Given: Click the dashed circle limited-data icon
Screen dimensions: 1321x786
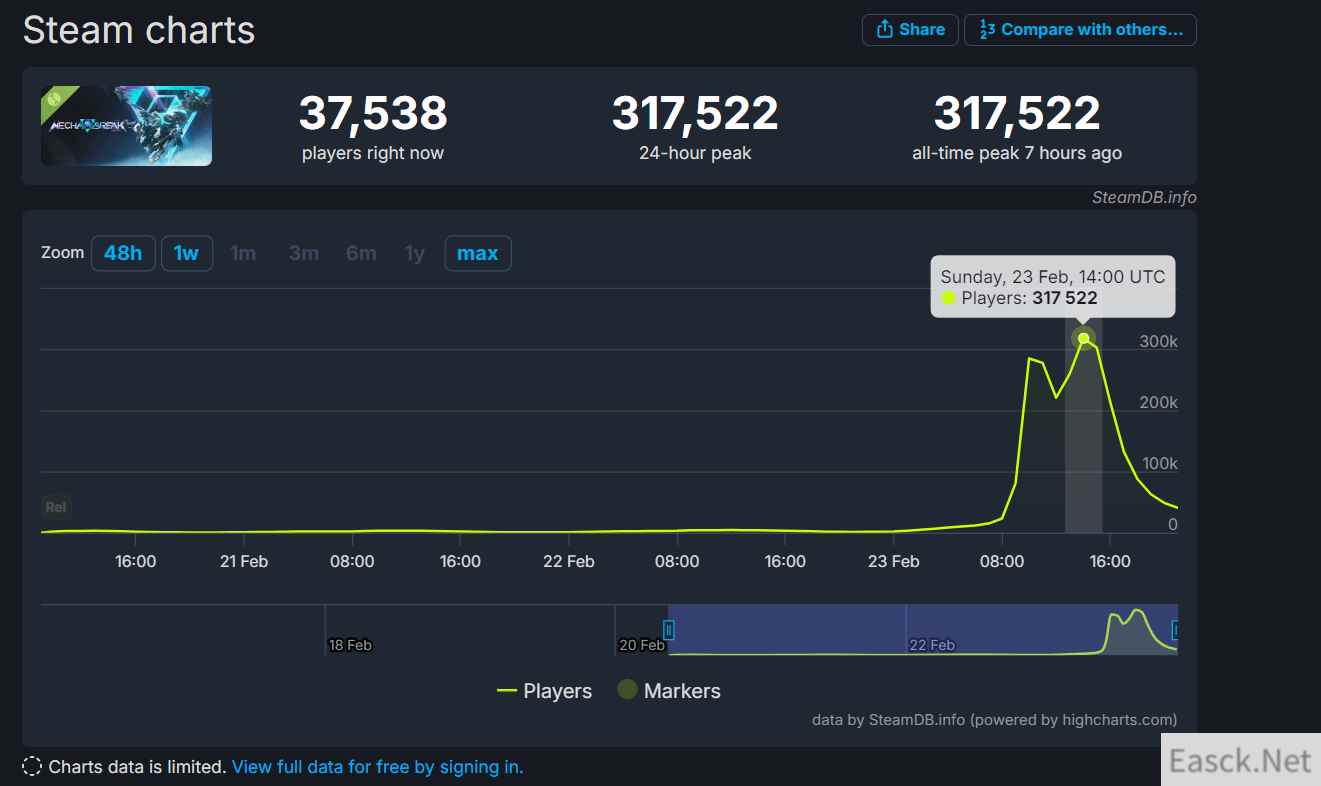Looking at the screenshot, I should (32, 767).
